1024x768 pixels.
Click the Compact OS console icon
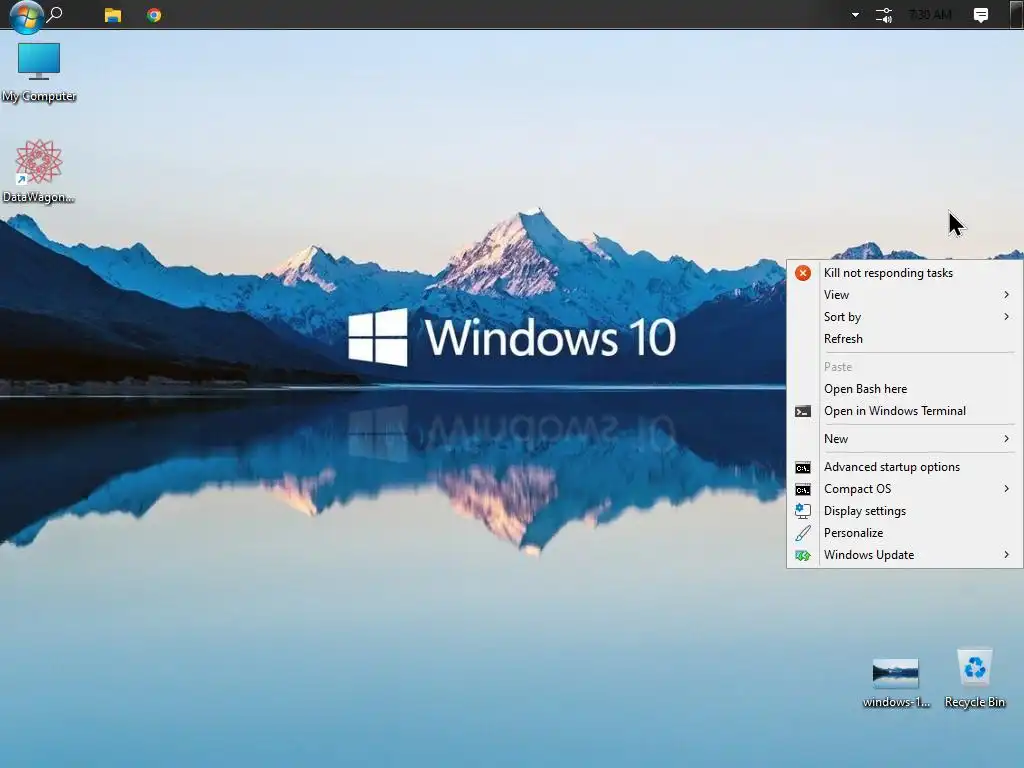803,490
